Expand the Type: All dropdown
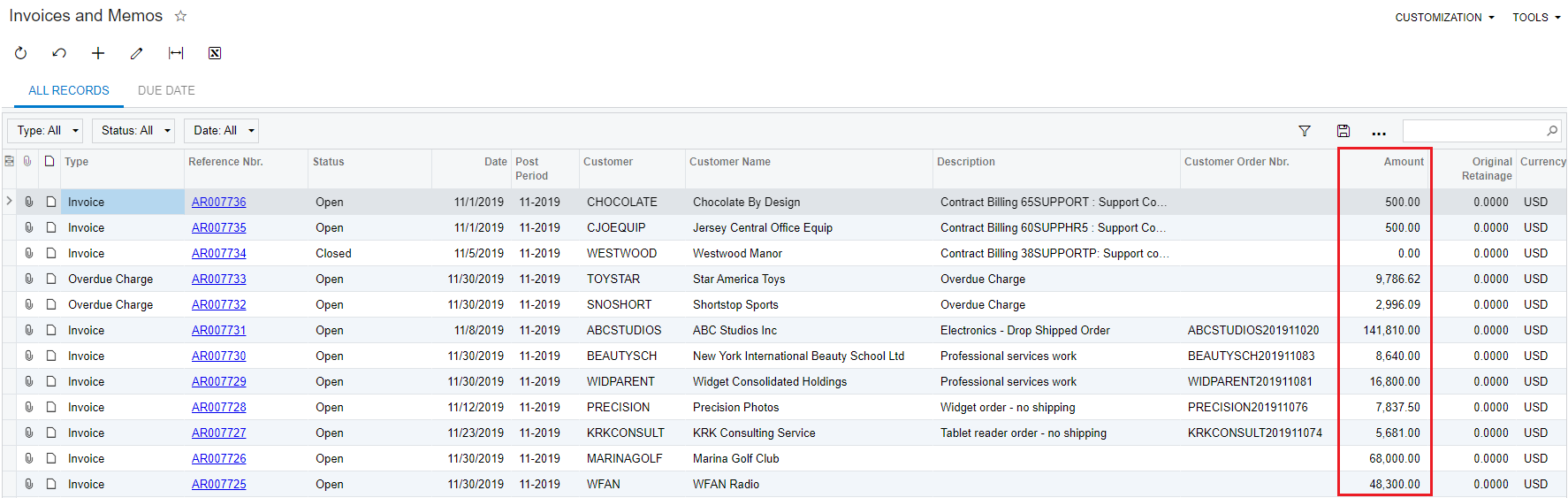Screen dimensions: 1568x498 tap(45, 131)
